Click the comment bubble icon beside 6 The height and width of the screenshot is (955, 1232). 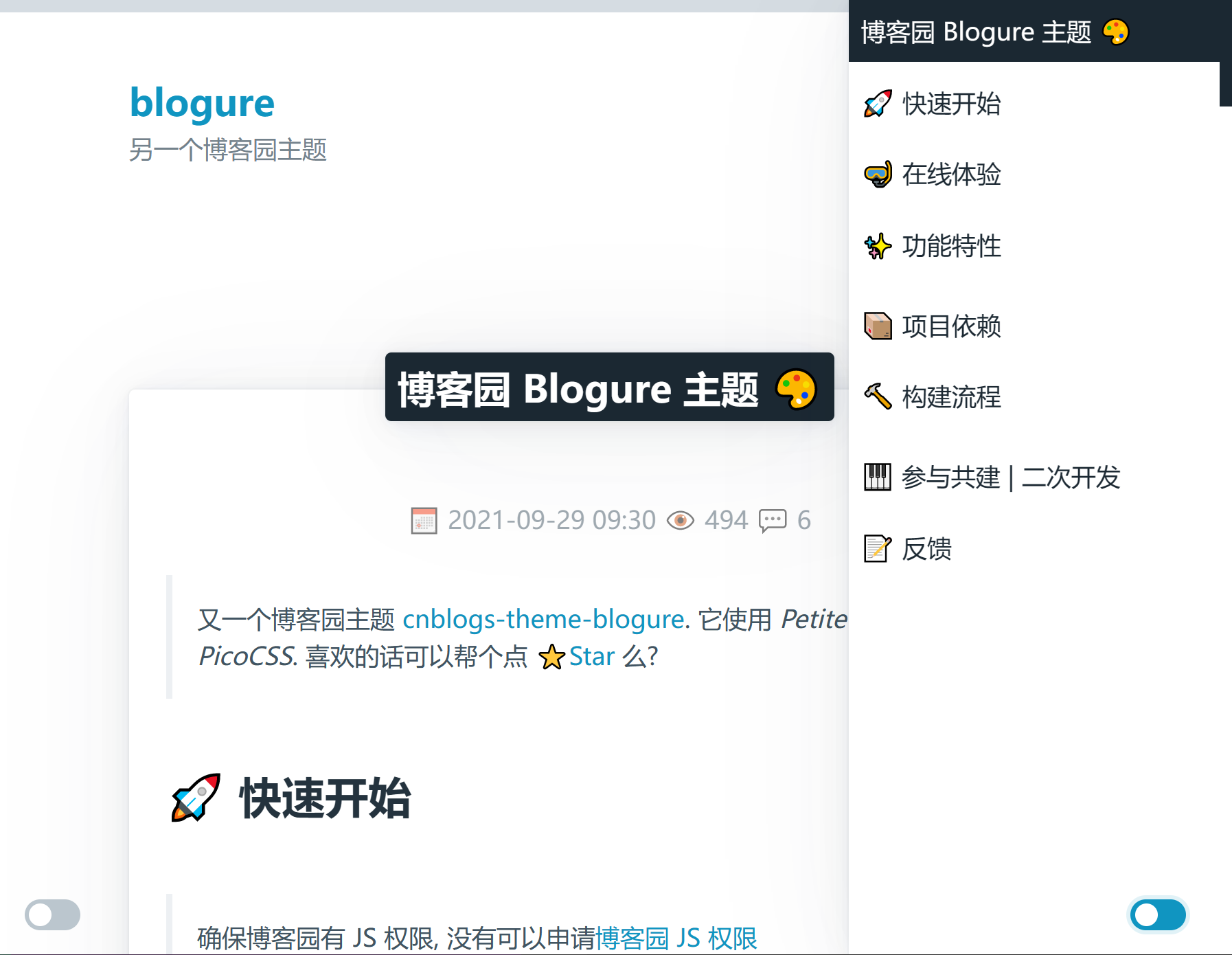[x=773, y=520]
